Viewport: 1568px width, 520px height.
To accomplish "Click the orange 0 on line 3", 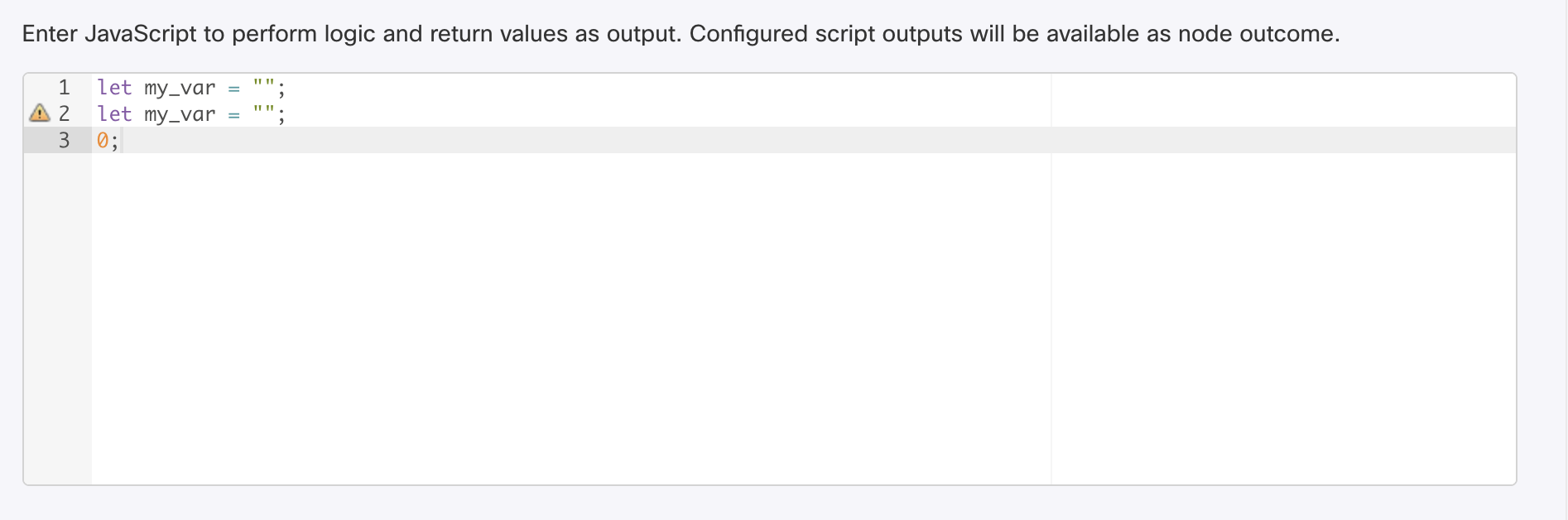I will pyautogui.click(x=103, y=141).
